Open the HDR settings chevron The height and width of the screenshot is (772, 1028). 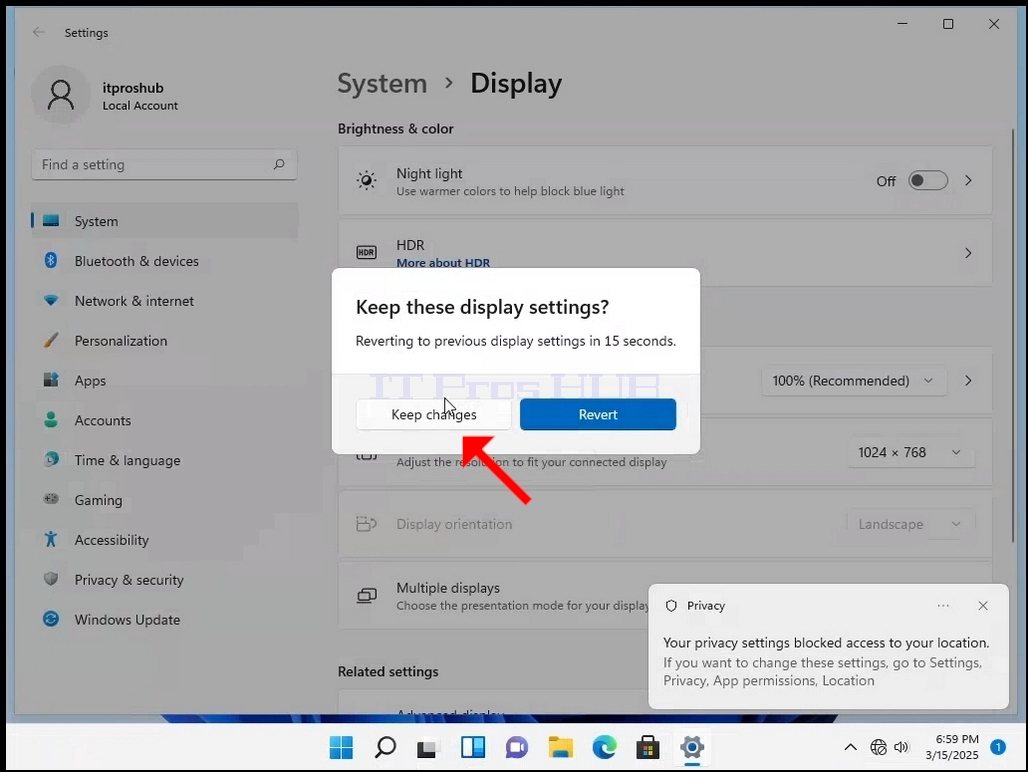coord(968,253)
